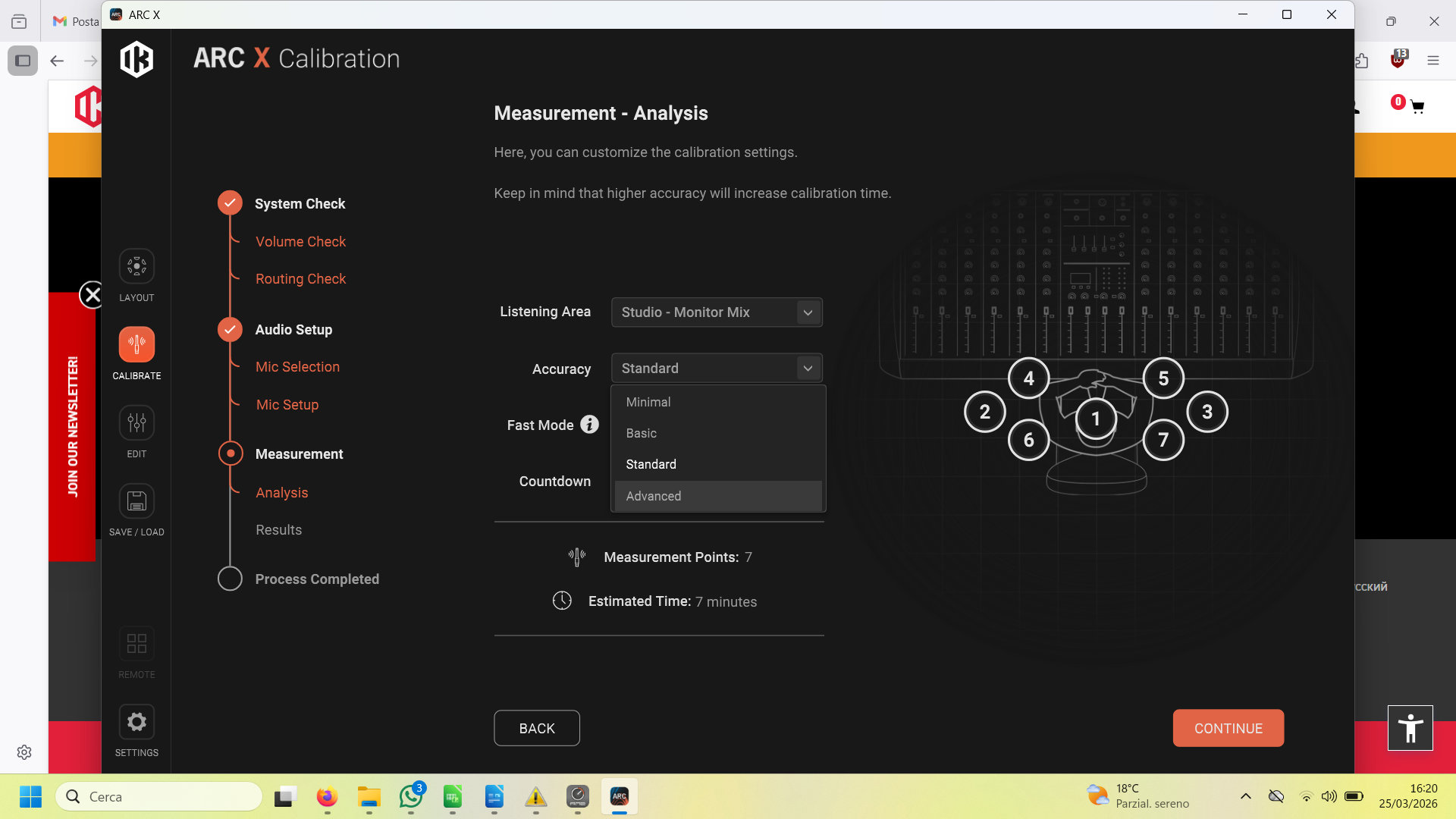Open the Remote grid icon

pyautogui.click(x=136, y=644)
